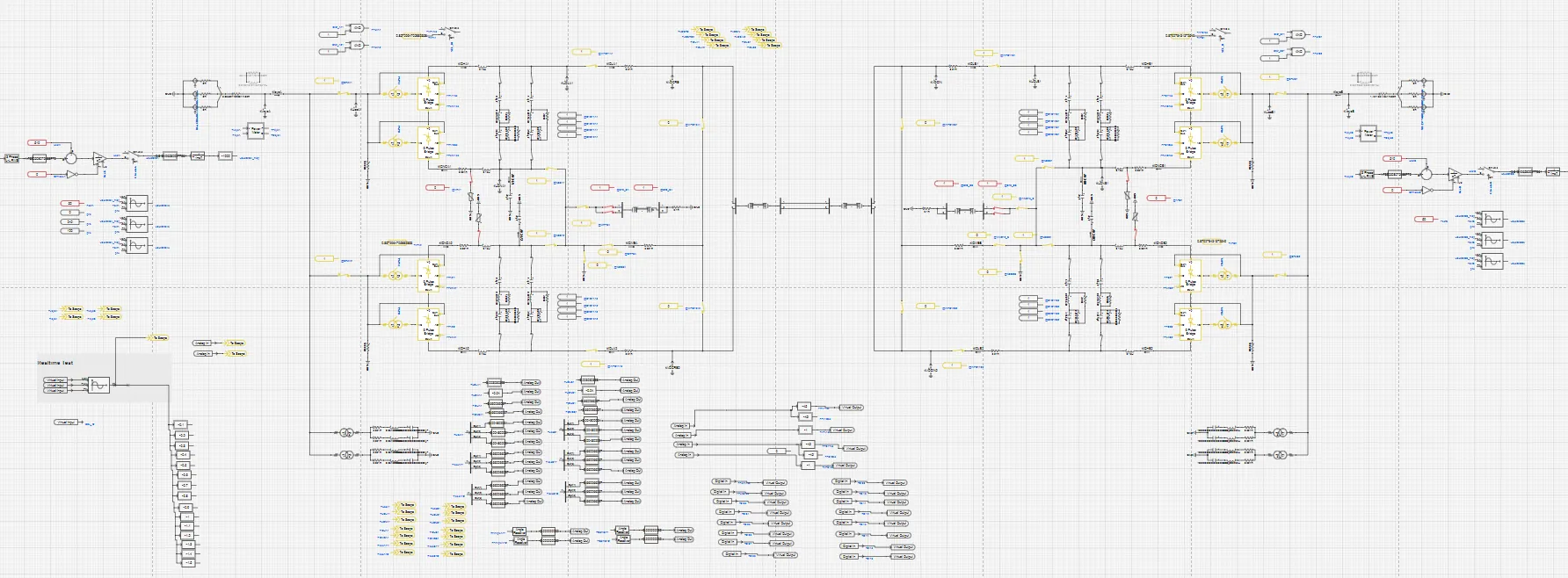Click the topmost left sine generator block

tap(137, 204)
